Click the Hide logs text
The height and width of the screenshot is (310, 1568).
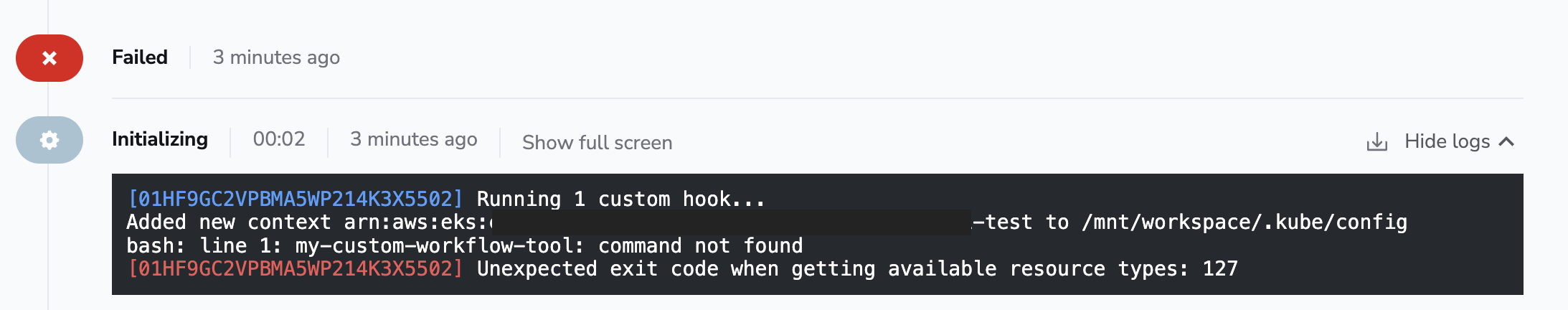click(1447, 141)
